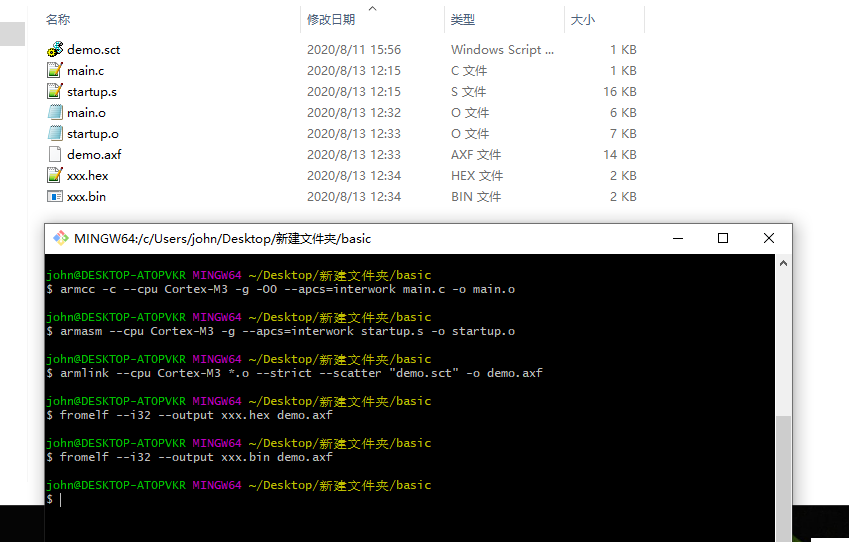Click the demo.axf file name
849x542 pixels.
94,154
